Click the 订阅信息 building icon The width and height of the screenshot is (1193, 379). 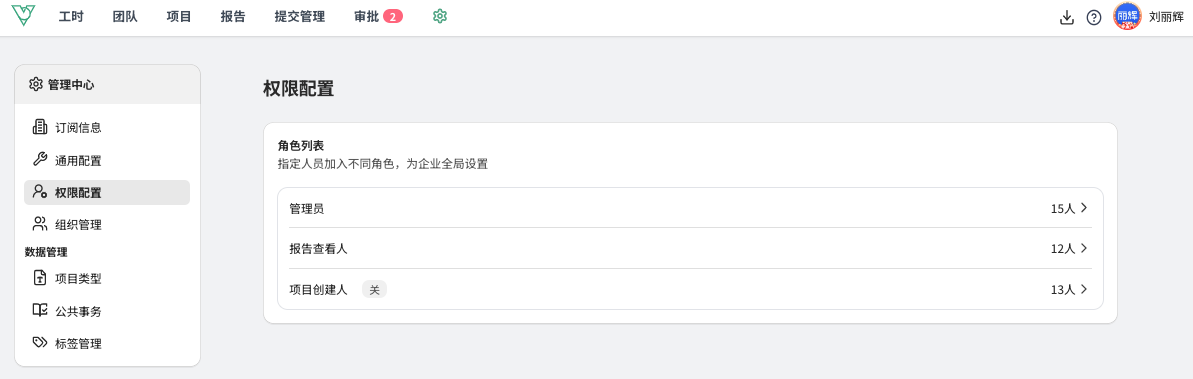pyautogui.click(x=40, y=126)
